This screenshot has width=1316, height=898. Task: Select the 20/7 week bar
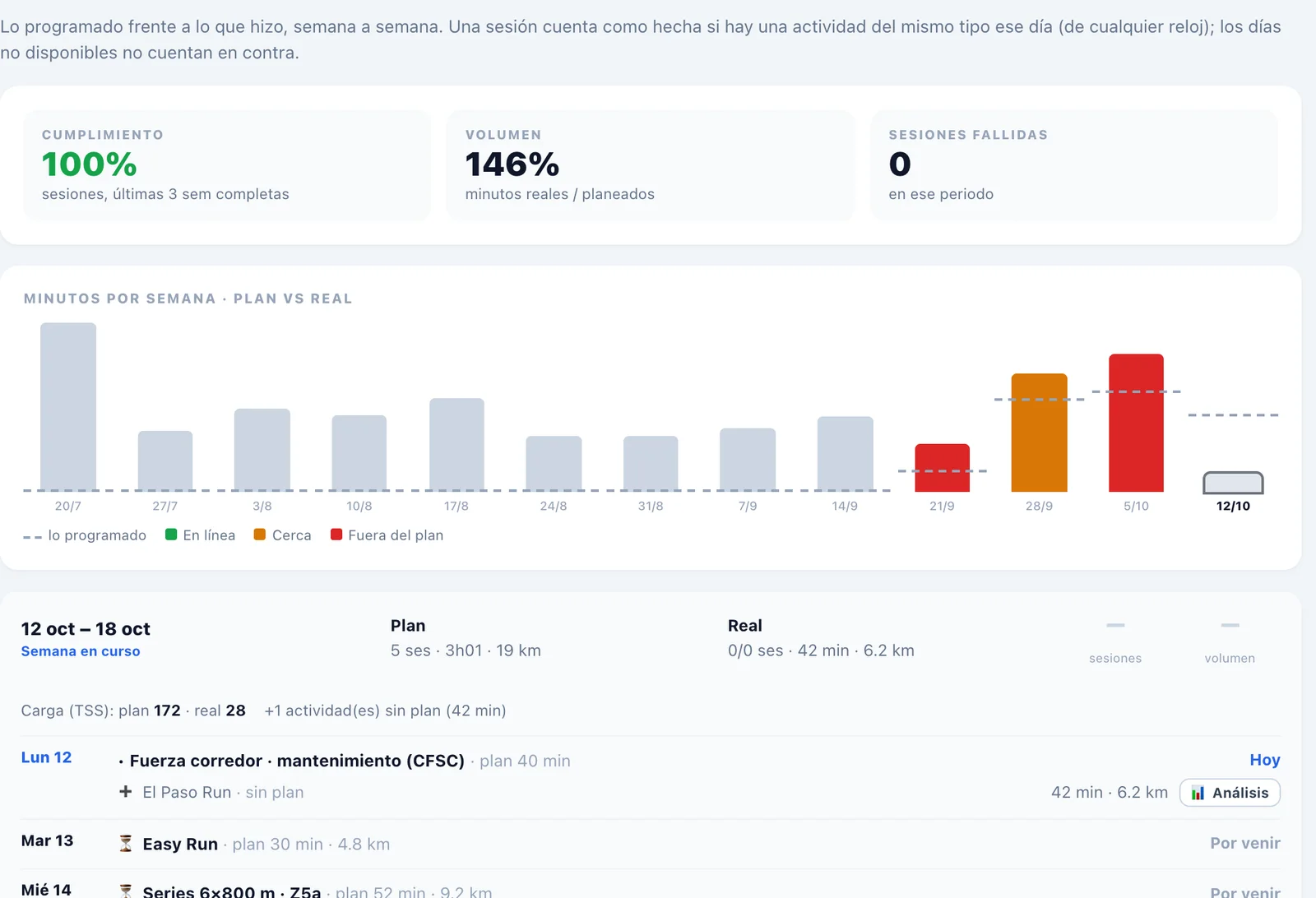[x=68, y=407]
